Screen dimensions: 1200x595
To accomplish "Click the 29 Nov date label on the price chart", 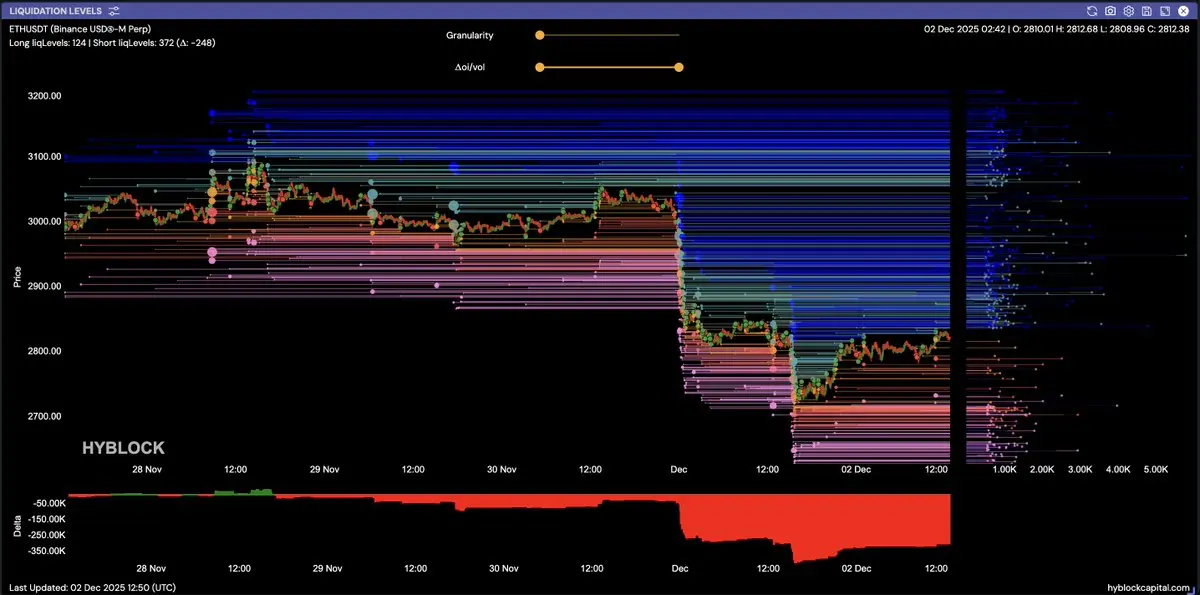I will (x=325, y=469).
